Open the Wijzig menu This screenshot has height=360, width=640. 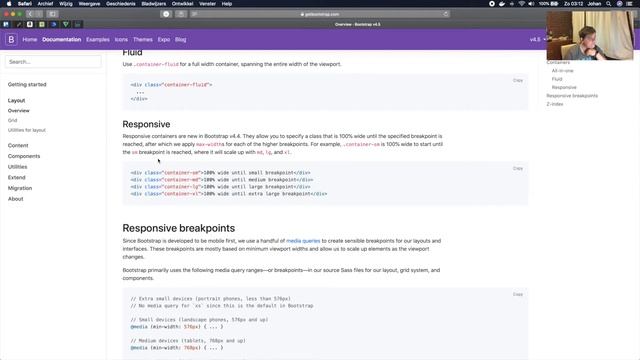66,4
